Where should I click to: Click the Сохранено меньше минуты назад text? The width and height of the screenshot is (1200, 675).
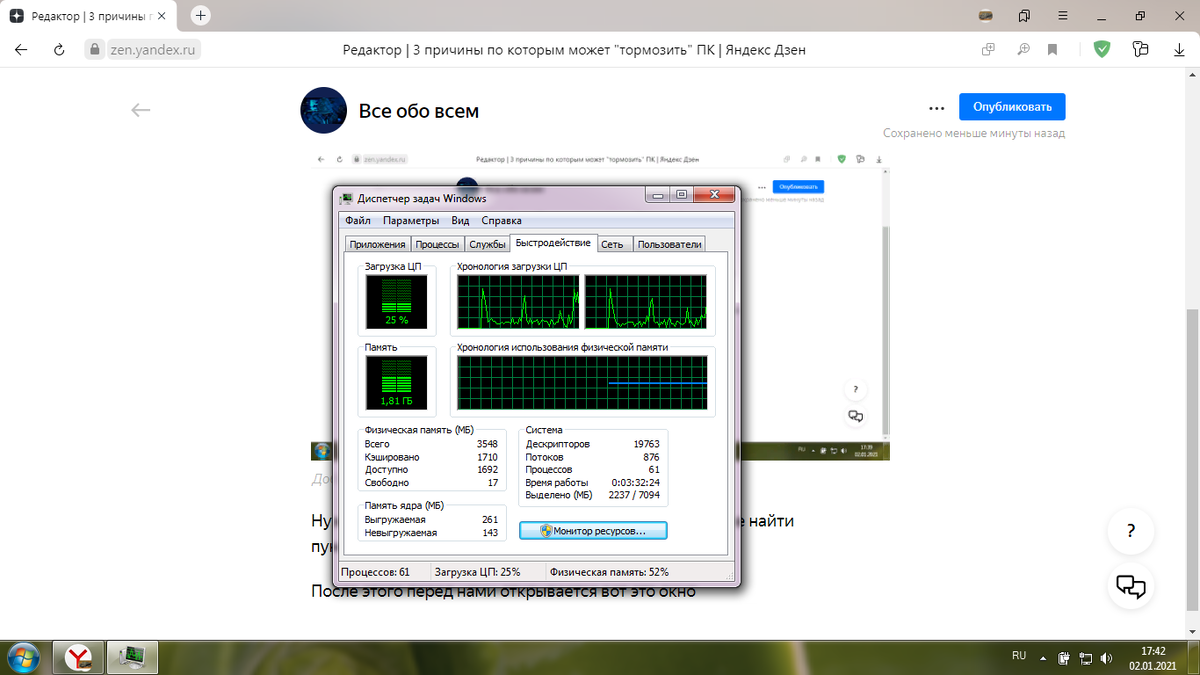[x=974, y=133]
